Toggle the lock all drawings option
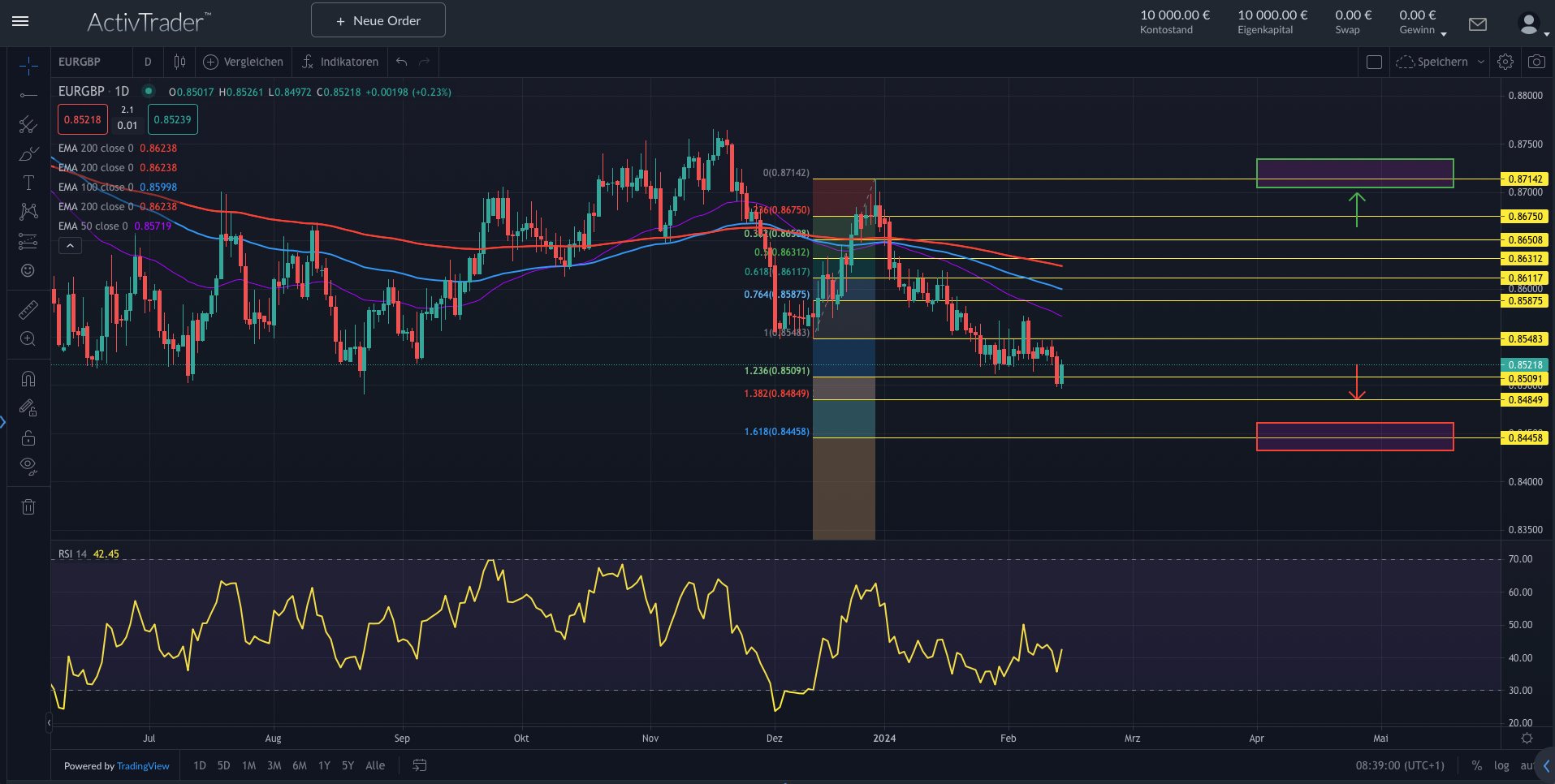The height and width of the screenshot is (784, 1555). pos(28,437)
